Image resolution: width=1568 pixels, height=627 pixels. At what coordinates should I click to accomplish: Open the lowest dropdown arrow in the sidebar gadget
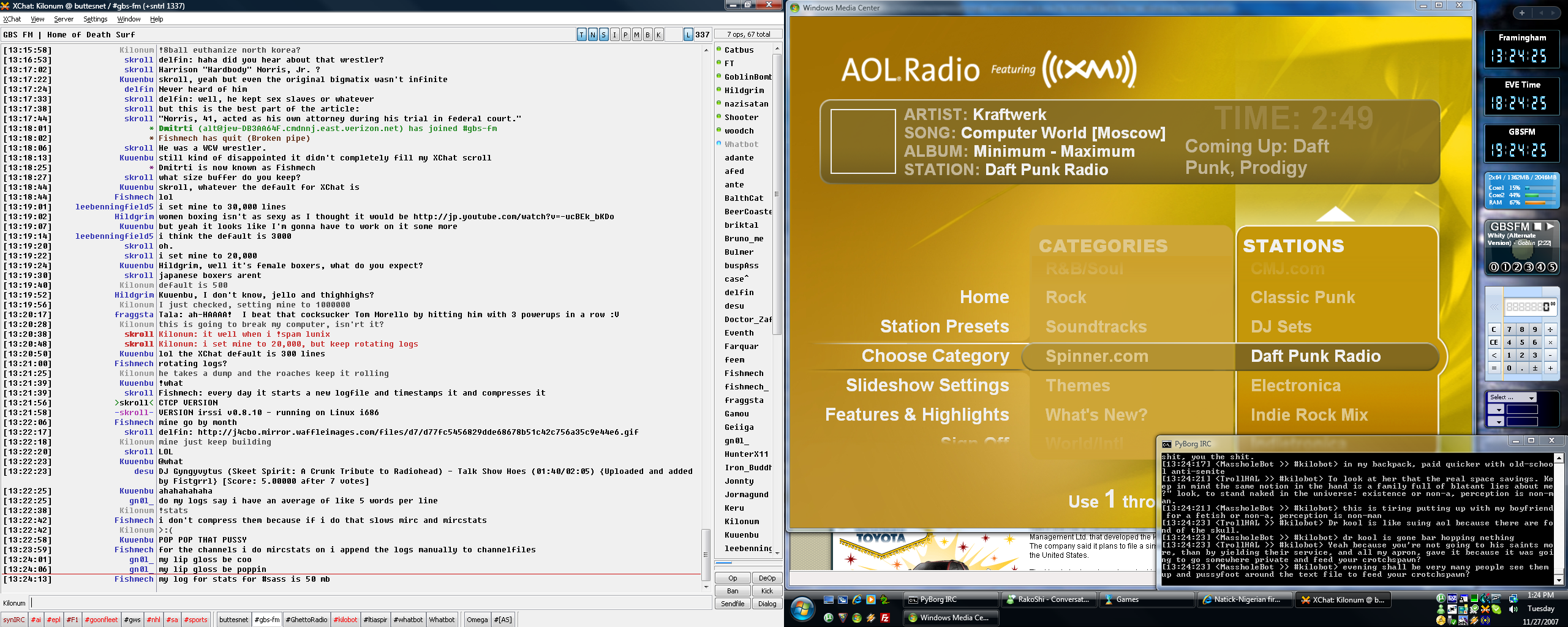(1496, 421)
